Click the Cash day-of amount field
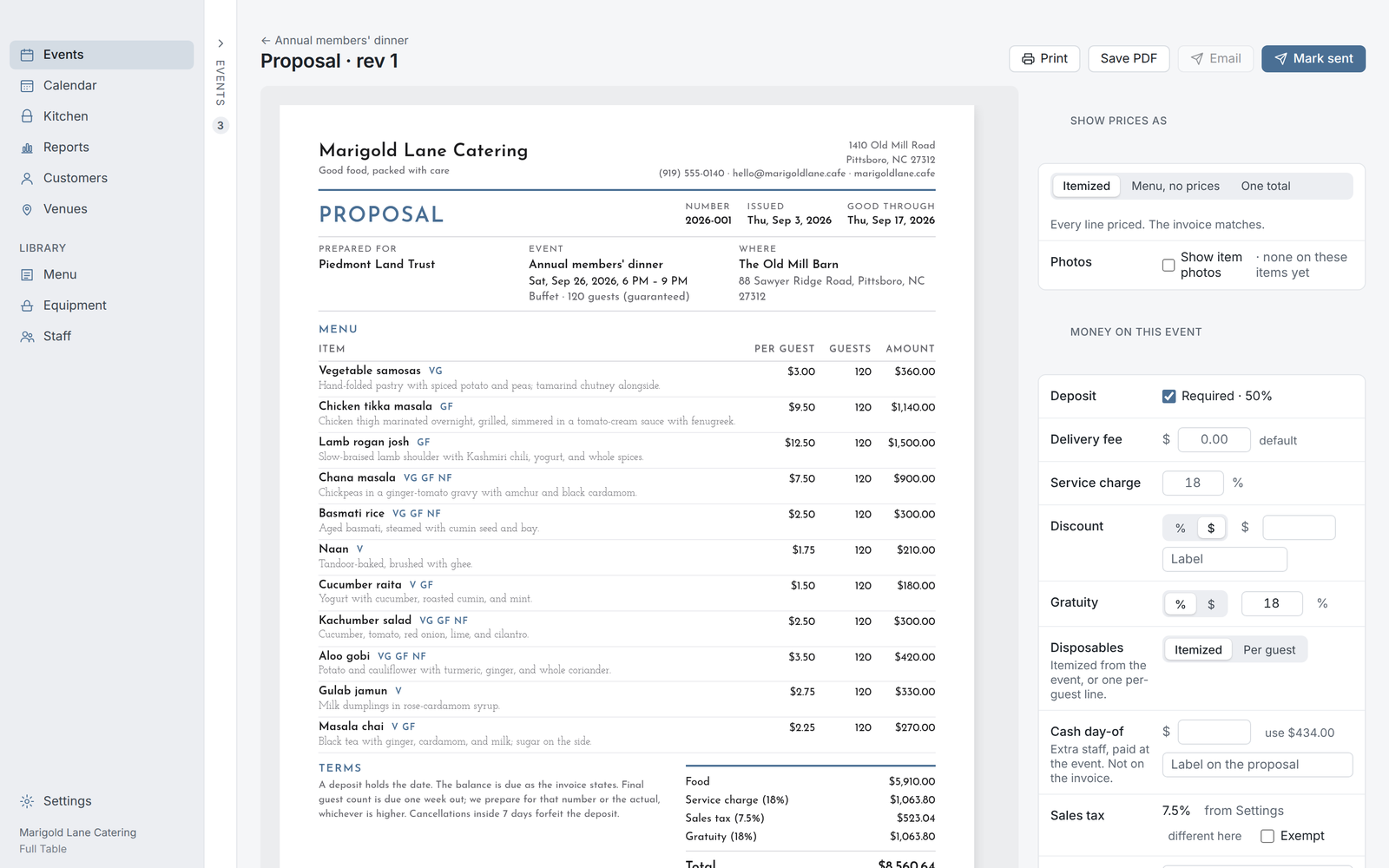Screen dimensions: 1389x868 pos(1214,733)
